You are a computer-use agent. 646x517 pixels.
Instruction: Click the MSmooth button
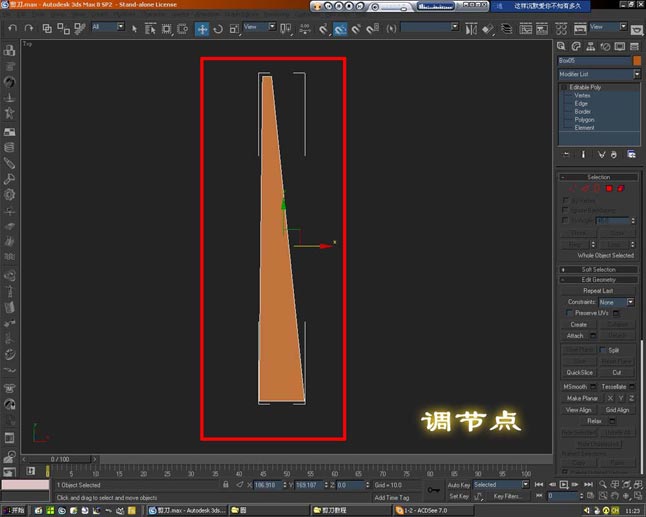[x=575, y=386]
